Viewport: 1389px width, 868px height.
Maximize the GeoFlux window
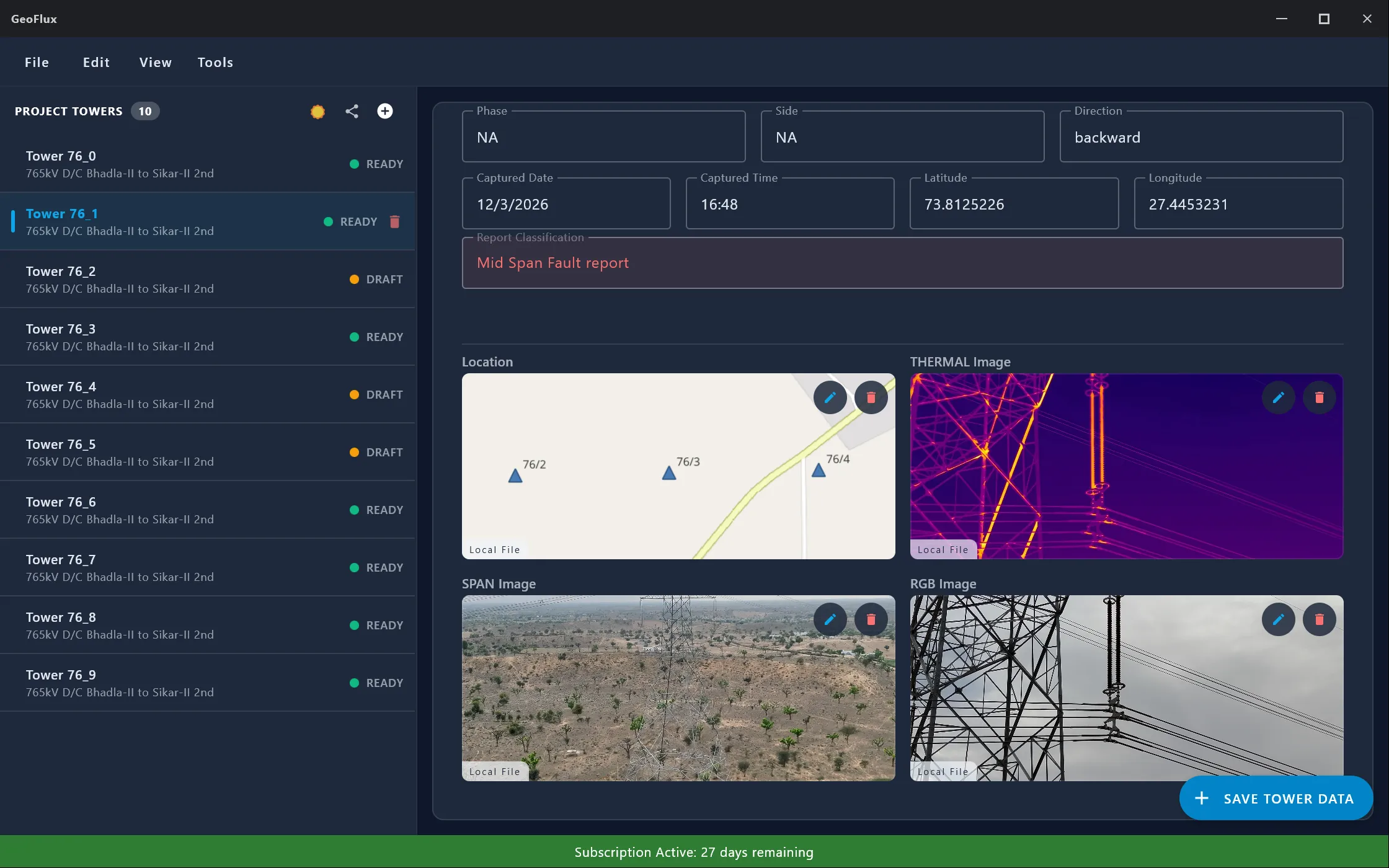tap(1324, 19)
